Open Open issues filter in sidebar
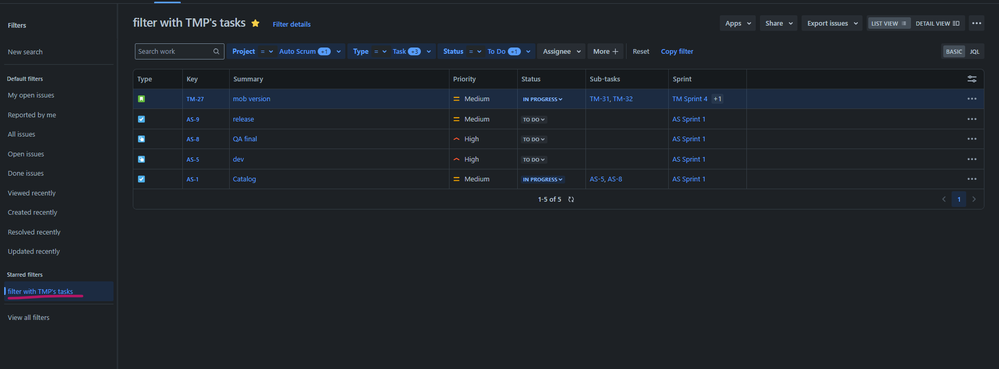Screen dimensions: 999x369 [x=26, y=154]
